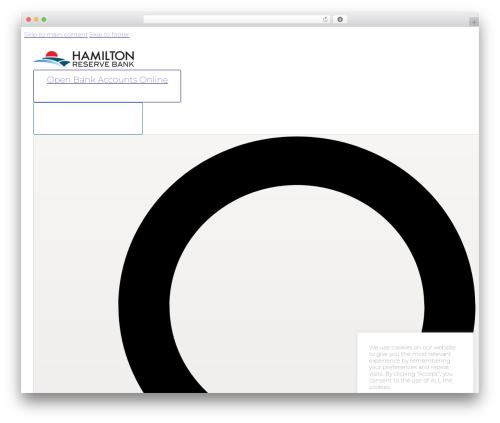
Task: Click the empty teal-outlined box below the link
Action: point(88,119)
